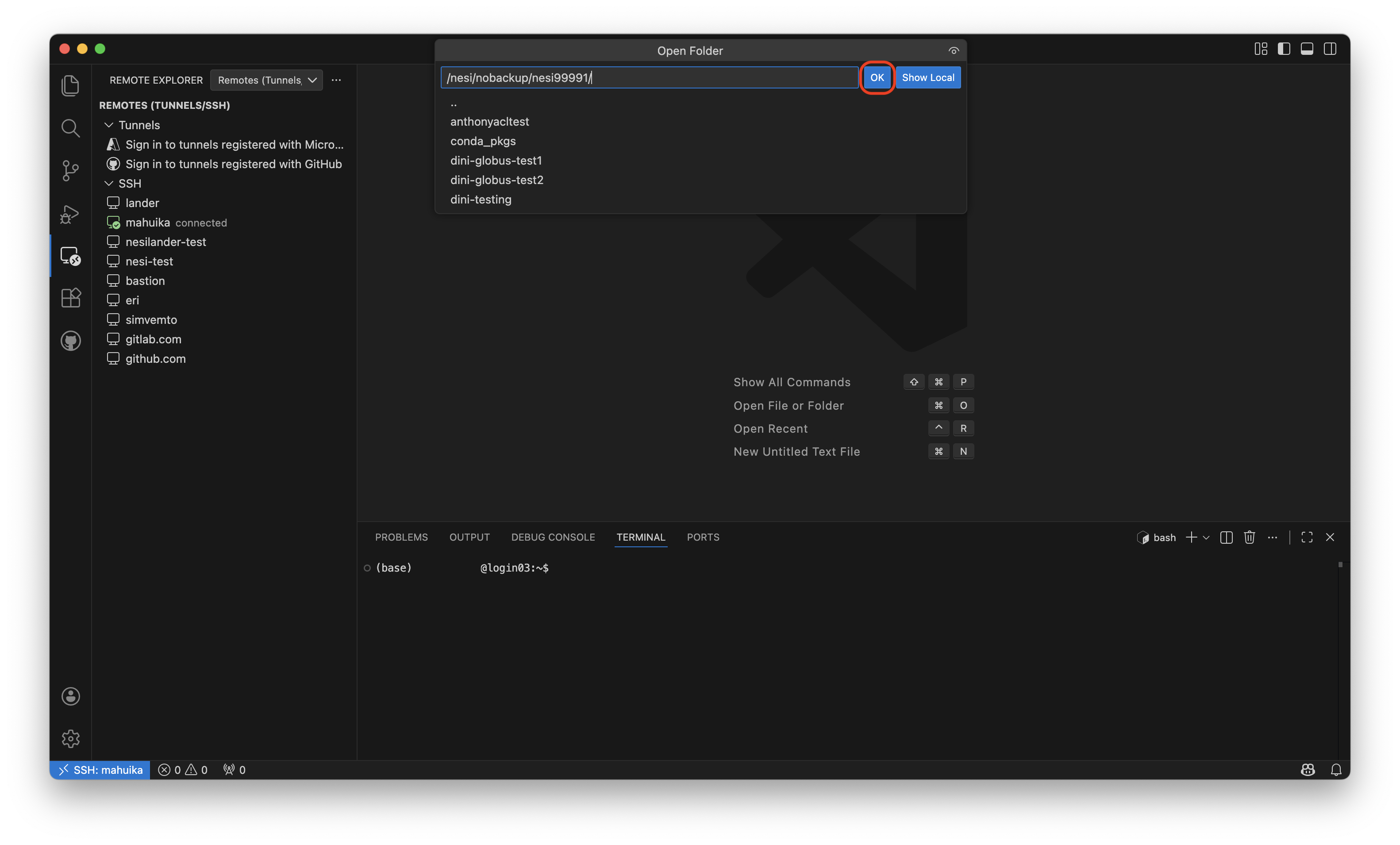Toggle the secondary sidebar
Viewport: 1400px width, 845px height.
[1330, 49]
